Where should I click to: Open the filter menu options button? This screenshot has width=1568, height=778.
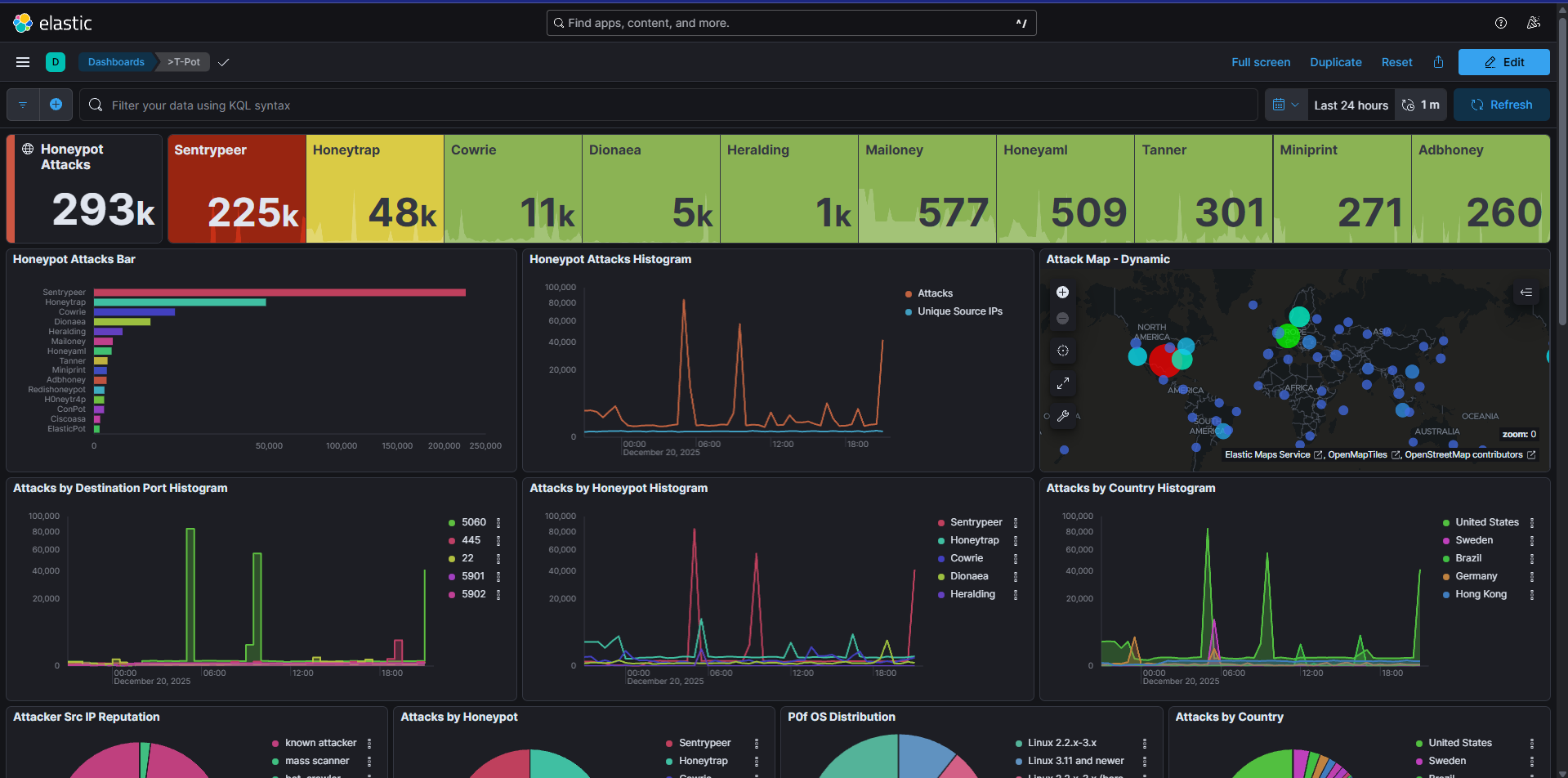point(23,105)
